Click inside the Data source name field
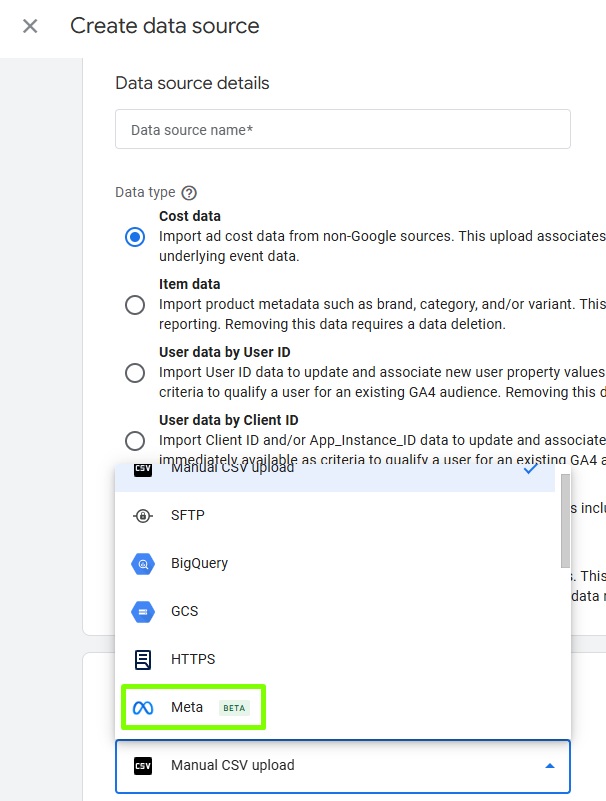The width and height of the screenshot is (606, 801). (x=342, y=128)
